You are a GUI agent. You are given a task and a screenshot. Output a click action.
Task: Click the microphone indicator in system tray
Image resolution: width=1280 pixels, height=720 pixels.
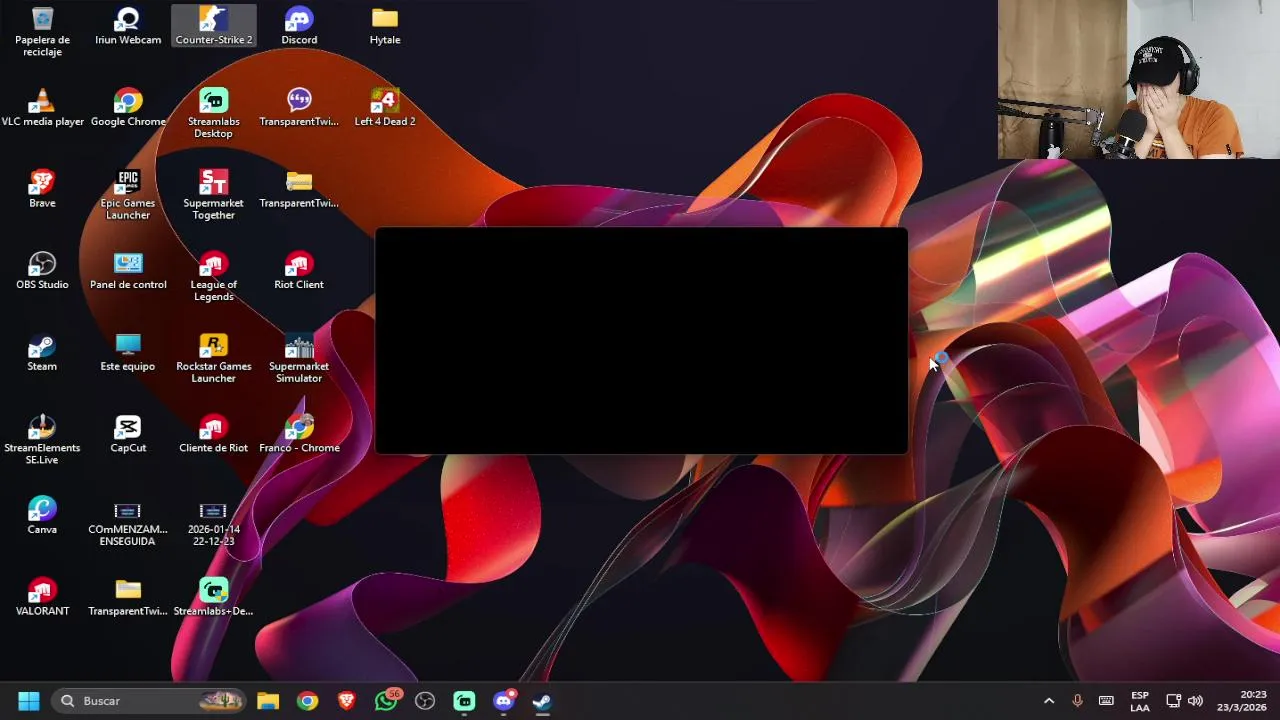click(1077, 701)
